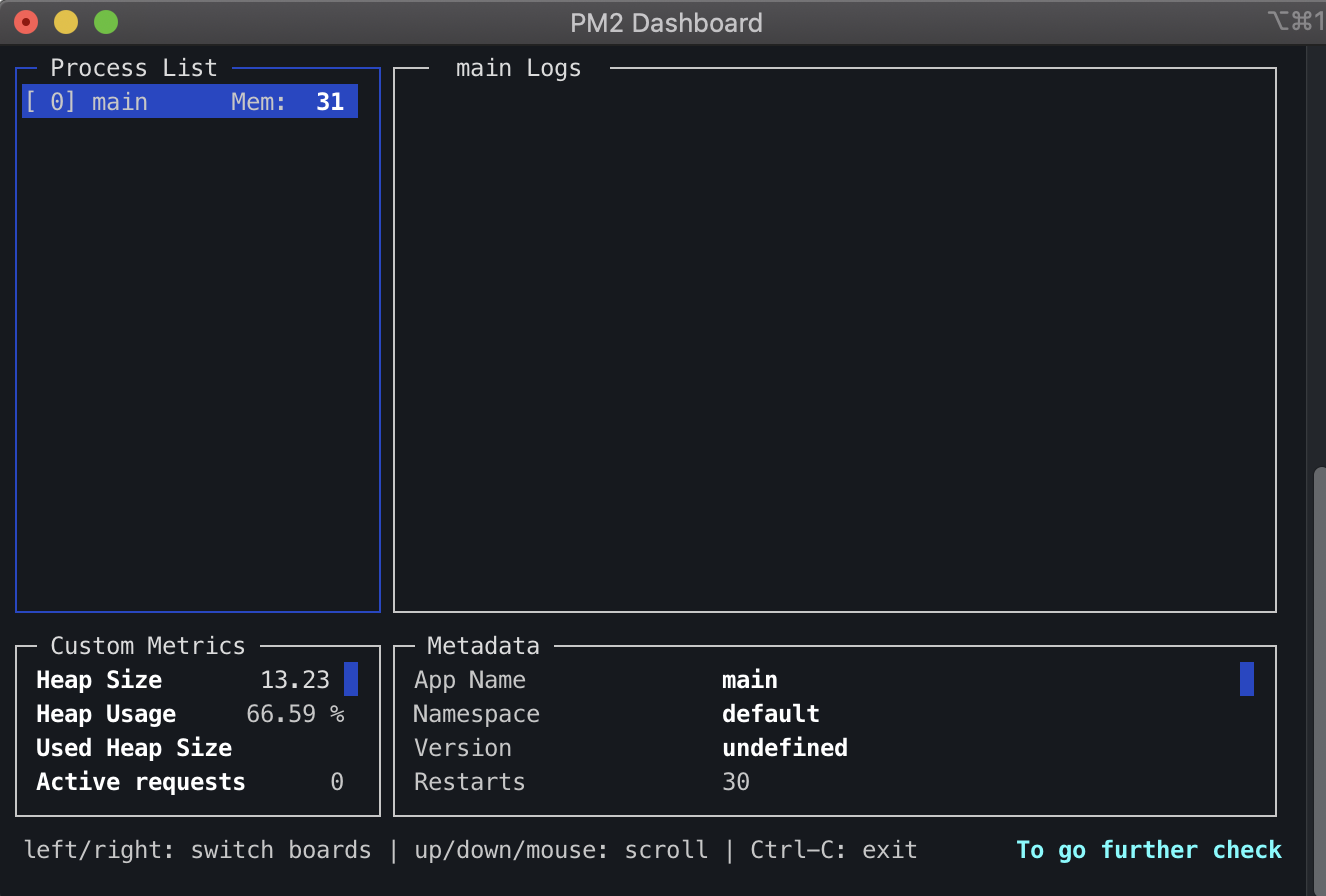The height and width of the screenshot is (896, 1326).
Task: Click the App Name value 'main'
Action: [750, 680]
